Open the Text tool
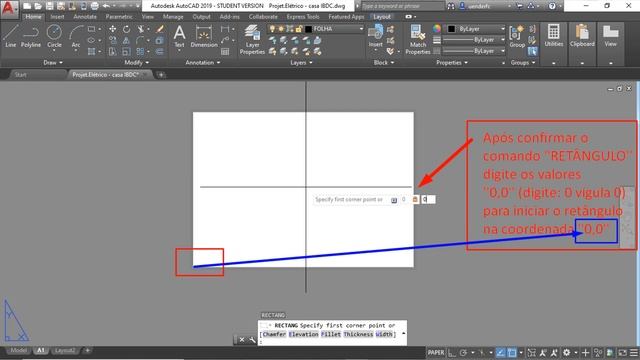Viewport: 640px width, 360px height. (x=179, y=37)
